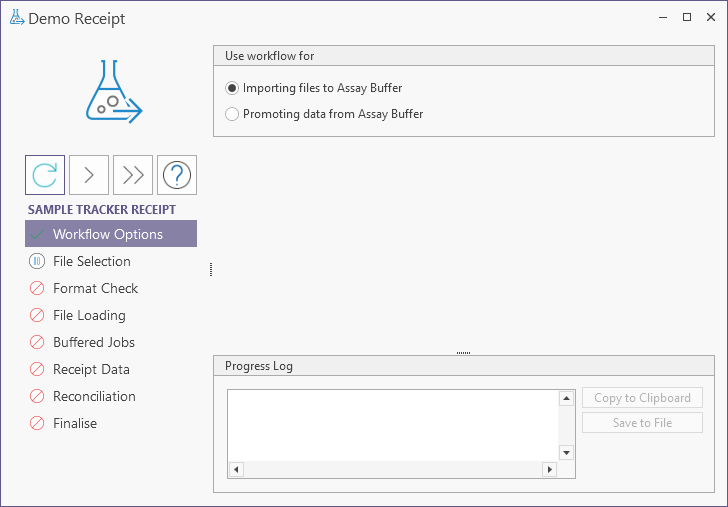
Task: Click the Save to File button
Action: 643,423
